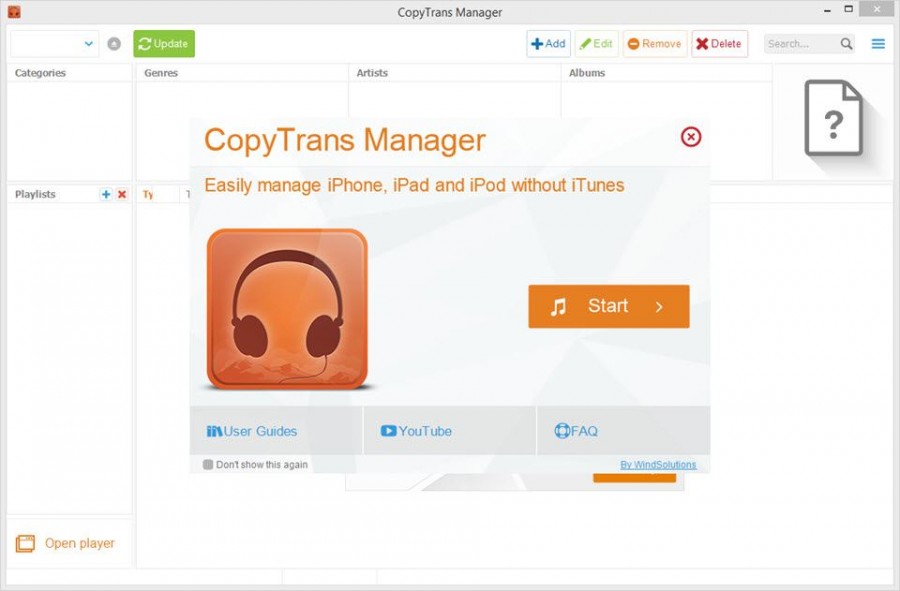Click the search magnifier icon
Image resolution: width=900 pixels, height=591 pixels.
pyautogui.click(x=846, y=44)
